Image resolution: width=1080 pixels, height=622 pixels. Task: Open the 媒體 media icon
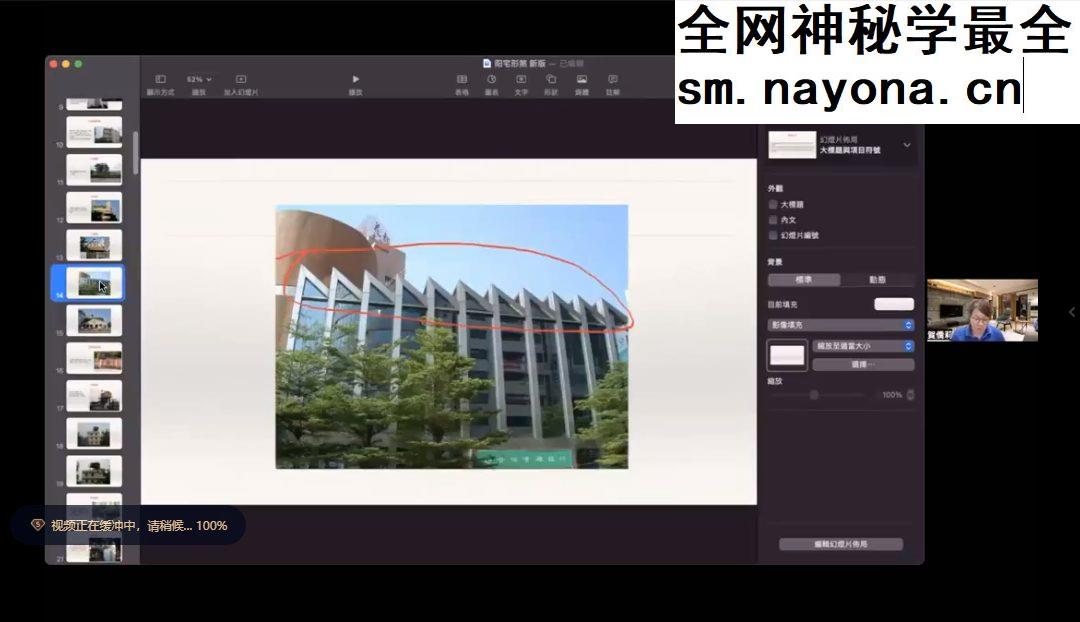(x=582, y=79)
